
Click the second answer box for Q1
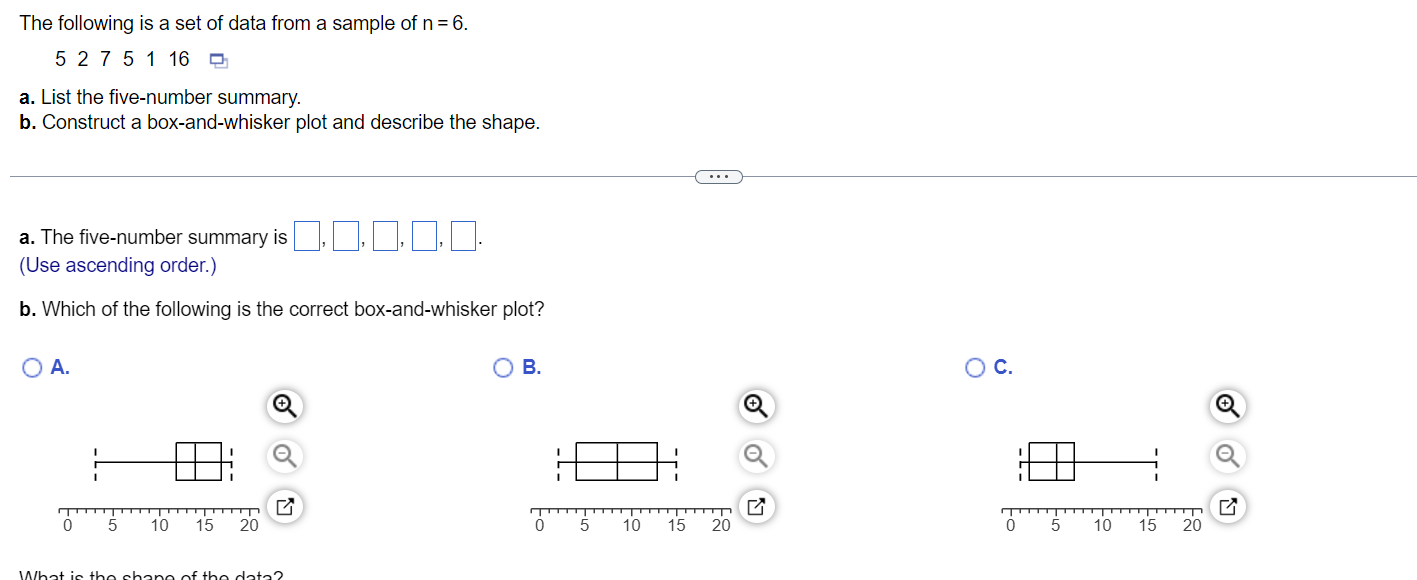(x=344, y=235)
